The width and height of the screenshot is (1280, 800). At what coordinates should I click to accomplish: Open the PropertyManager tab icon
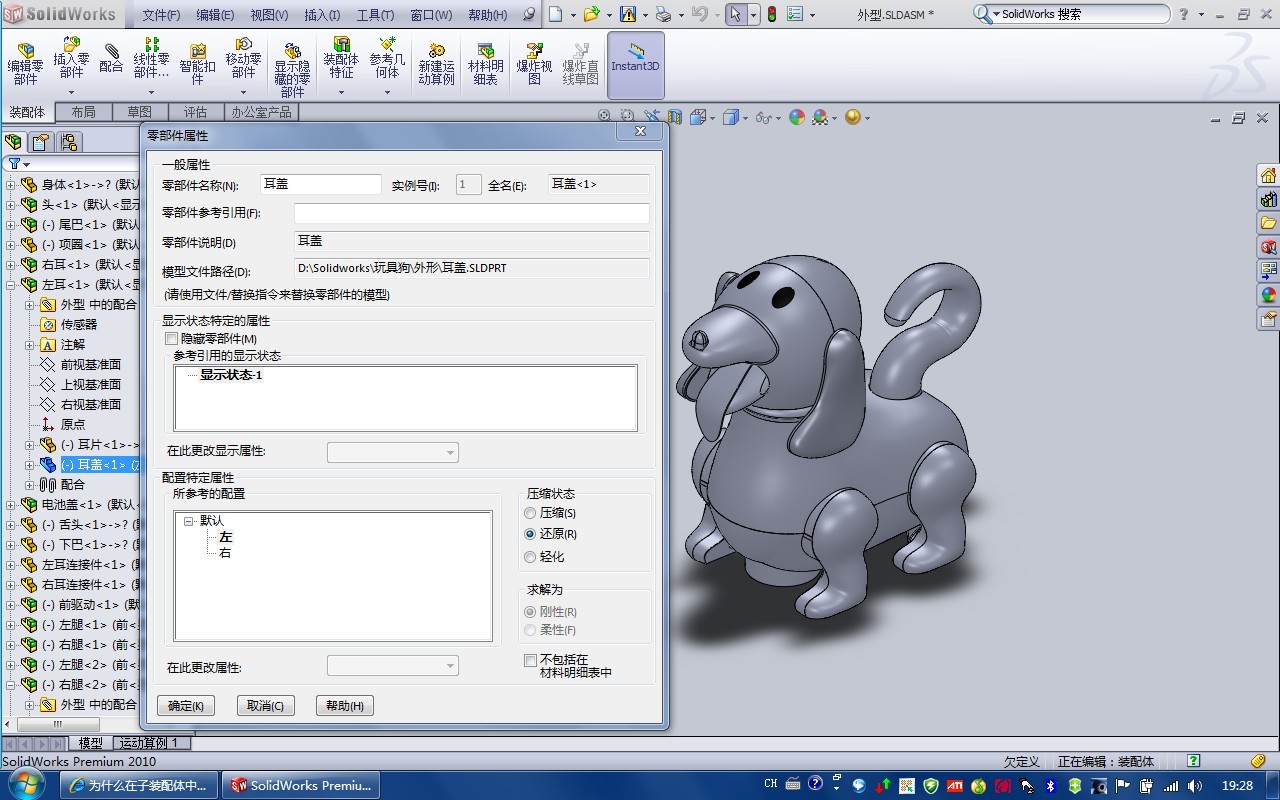41,141
